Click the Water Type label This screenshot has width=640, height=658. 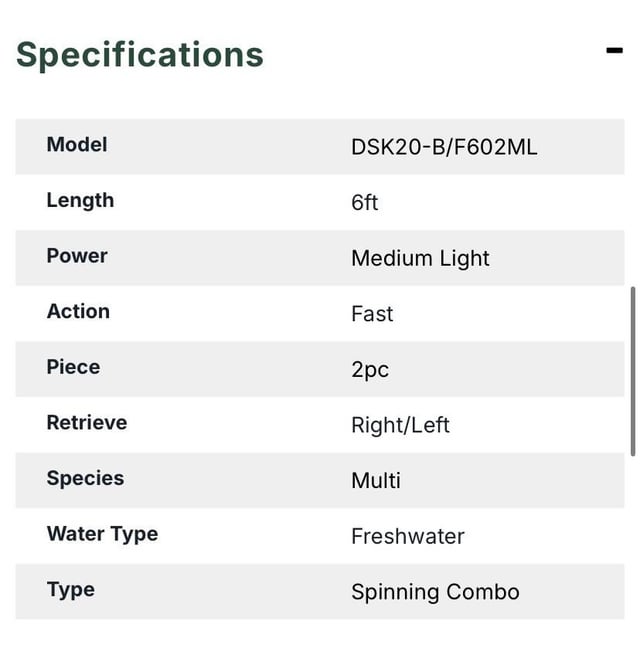click(102, 534)
